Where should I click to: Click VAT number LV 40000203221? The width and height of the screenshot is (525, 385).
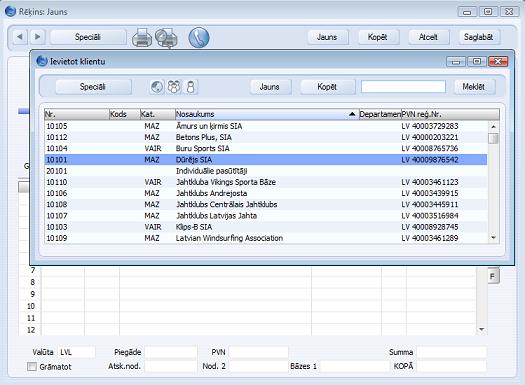(x=430, y=137)
